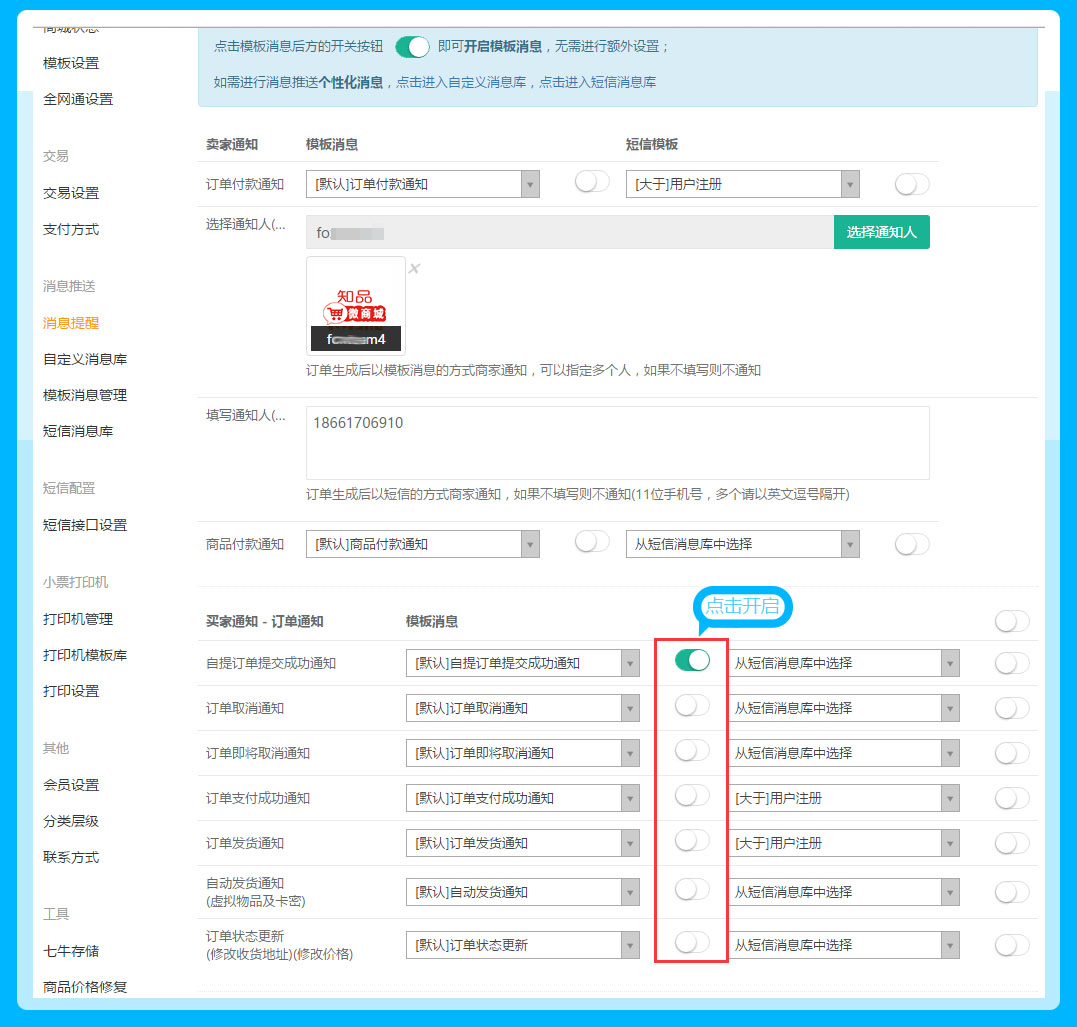Click the 知品微商城 notifier thumbnail

[x=356, y=305]
